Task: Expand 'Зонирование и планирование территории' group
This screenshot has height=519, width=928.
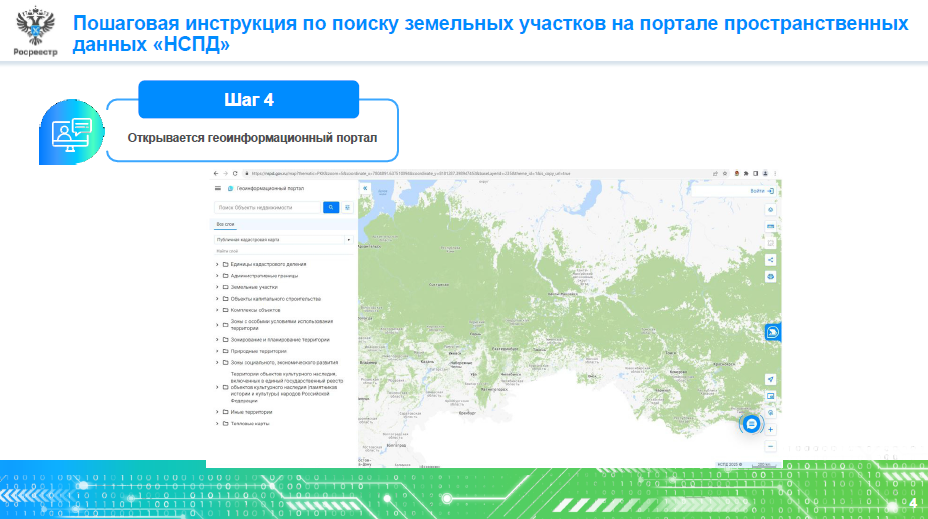Action: [217, 340]
